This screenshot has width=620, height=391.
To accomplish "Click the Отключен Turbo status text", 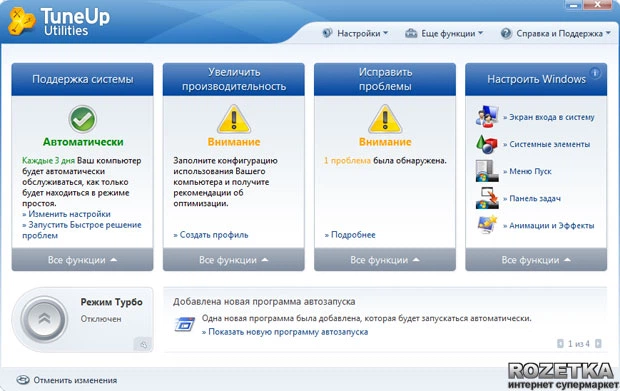I will (101, 319).
